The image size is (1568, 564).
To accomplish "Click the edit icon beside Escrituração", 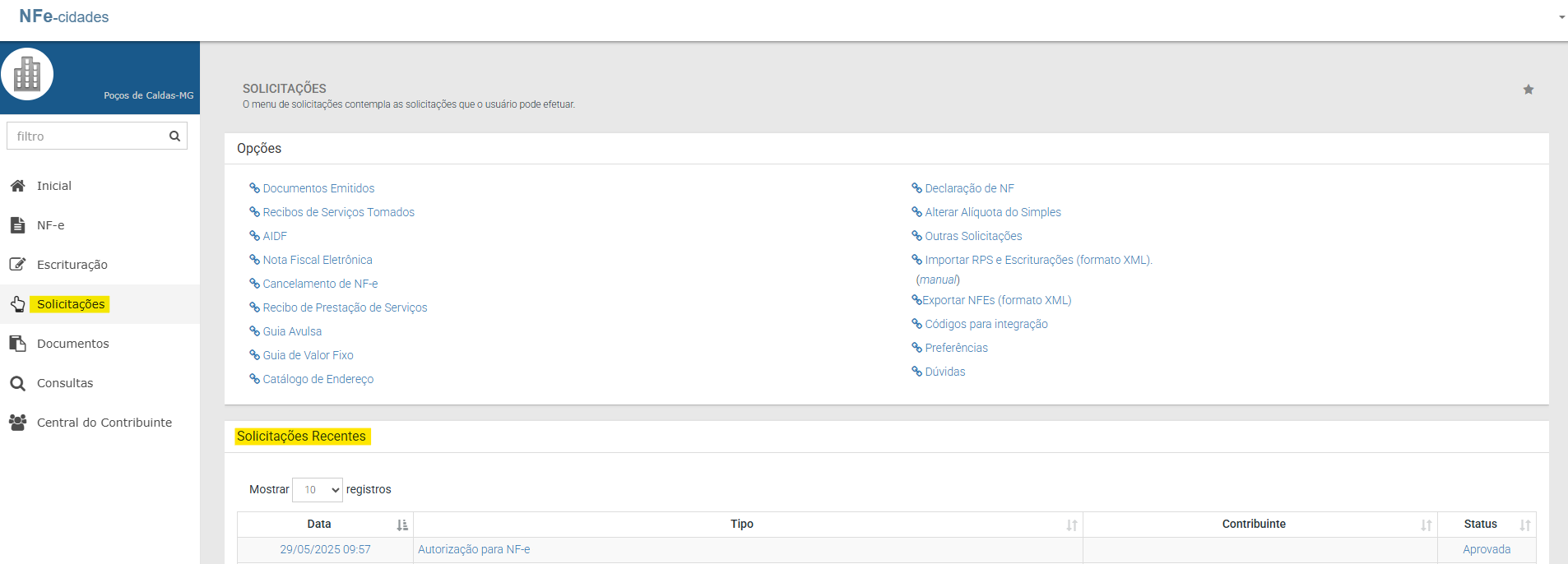I will tap(17, 265).
